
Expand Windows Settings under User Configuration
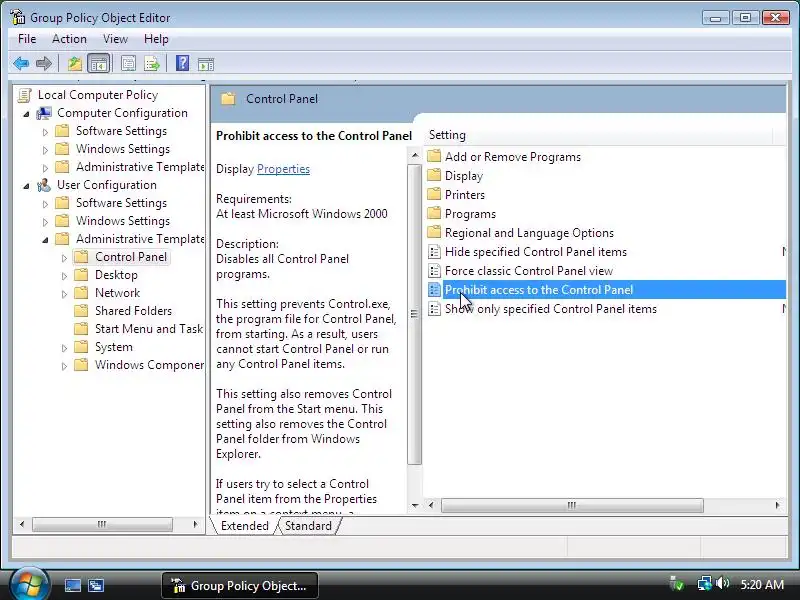click(45, 222)
